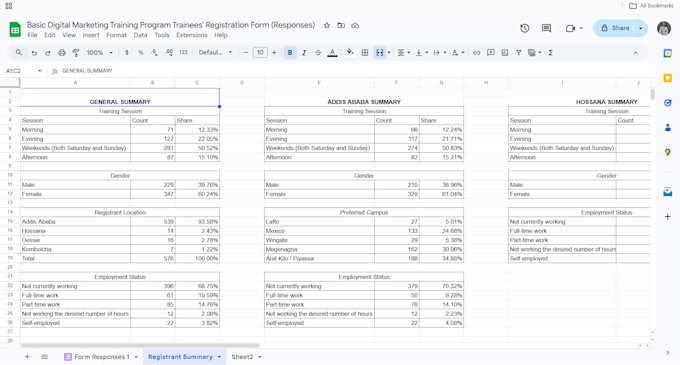Viewport: 680px width, 365px height.
Task: Open Registrant Summary tab options arrow
Action: 219,357
